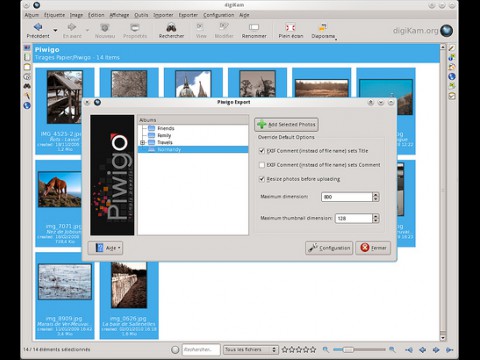This screenshot has height=360, width=480.
Task: Select the Travels album
Action: point(165,142)
